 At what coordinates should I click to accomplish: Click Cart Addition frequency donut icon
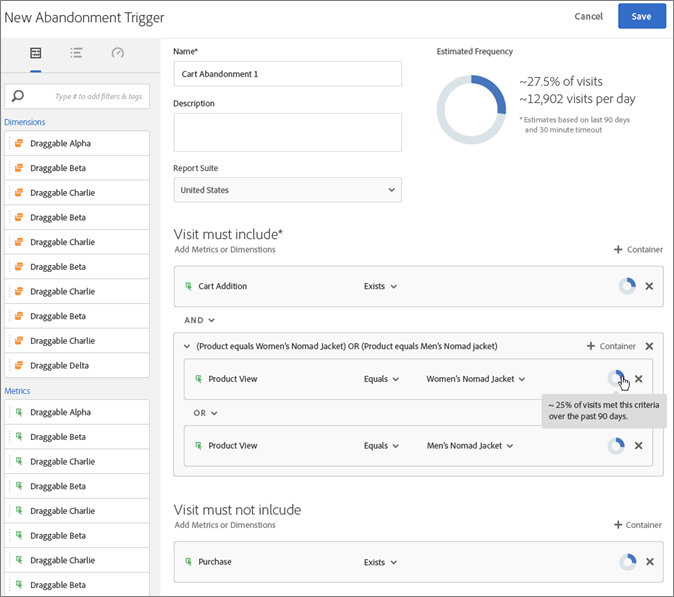pos(627,286)
